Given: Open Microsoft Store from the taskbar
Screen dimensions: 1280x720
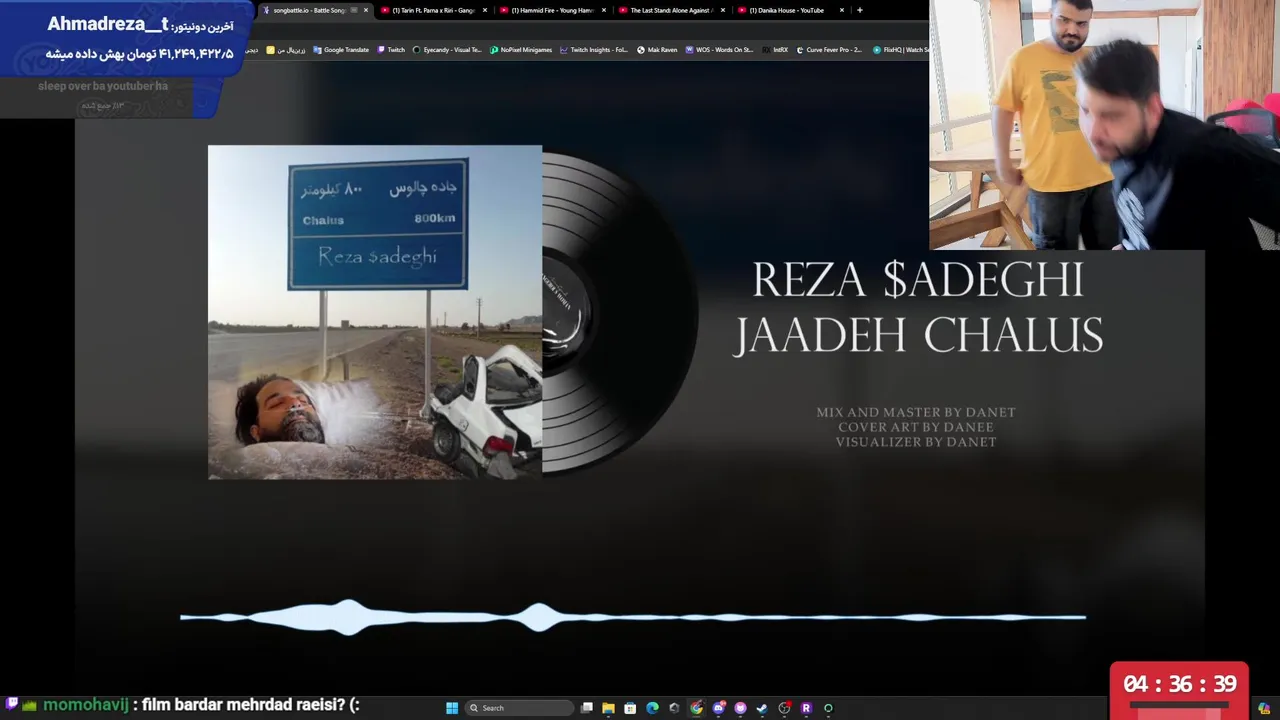Looking at the screenshot, I should [x=630, y=708].
